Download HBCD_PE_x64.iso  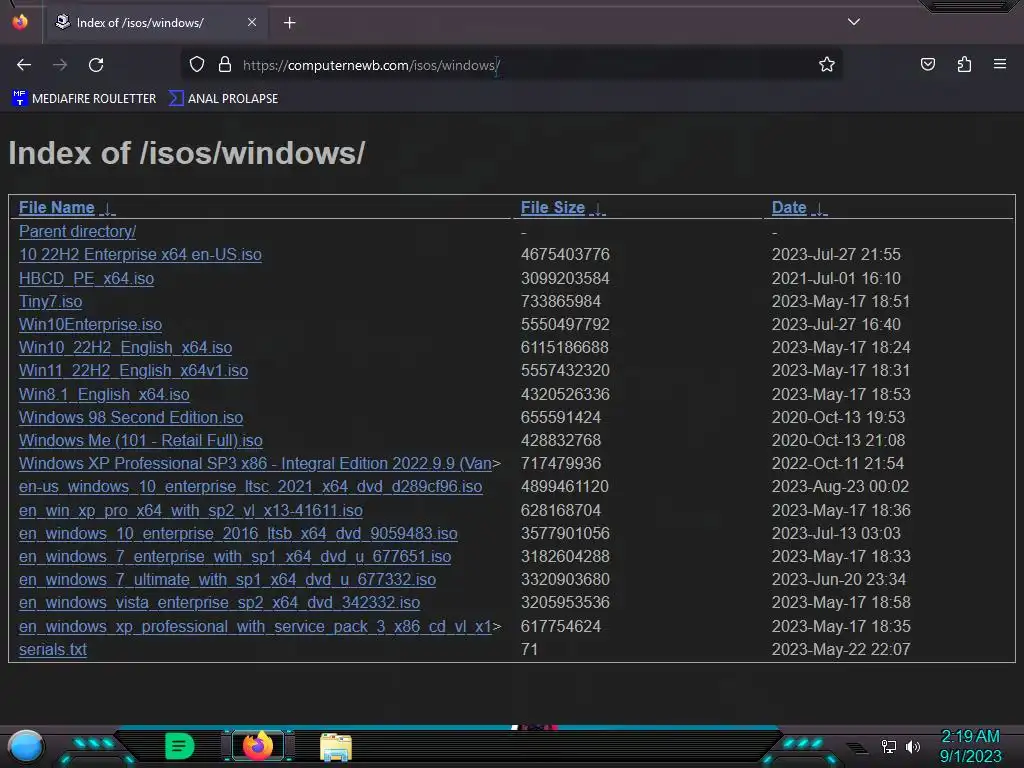[x=87, y=279]
